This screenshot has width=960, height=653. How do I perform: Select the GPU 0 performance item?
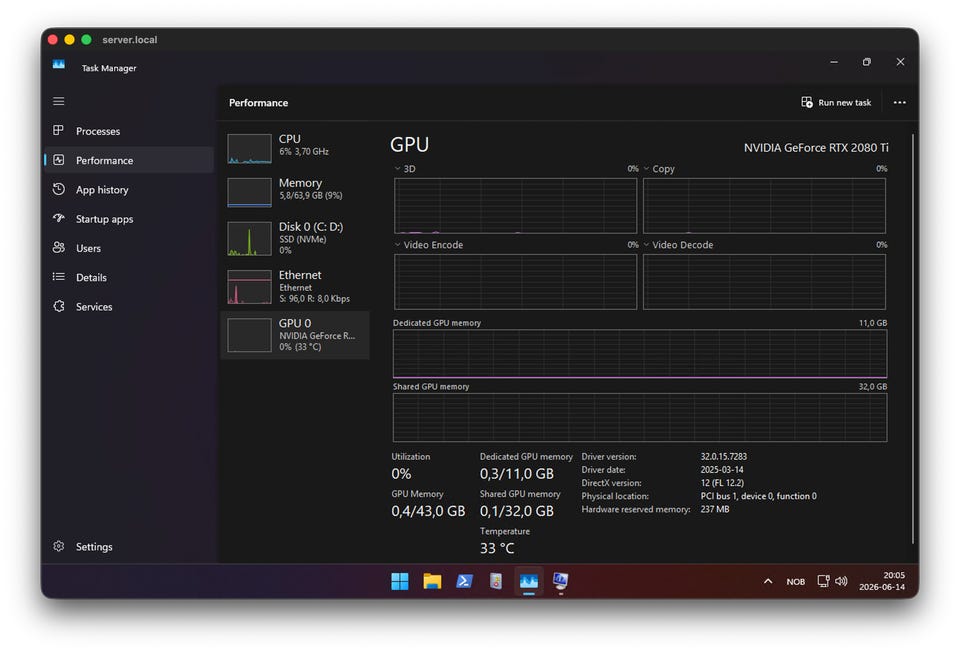[x=295, y=335]
